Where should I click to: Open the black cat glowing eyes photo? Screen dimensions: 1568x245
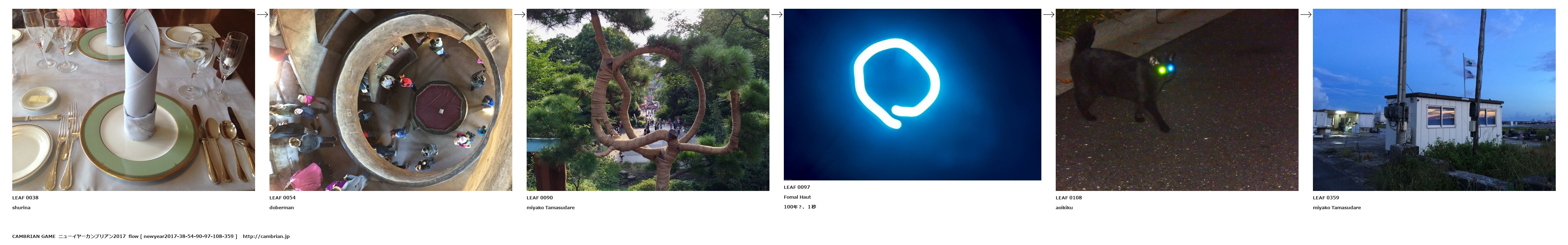pos(1177,99)
